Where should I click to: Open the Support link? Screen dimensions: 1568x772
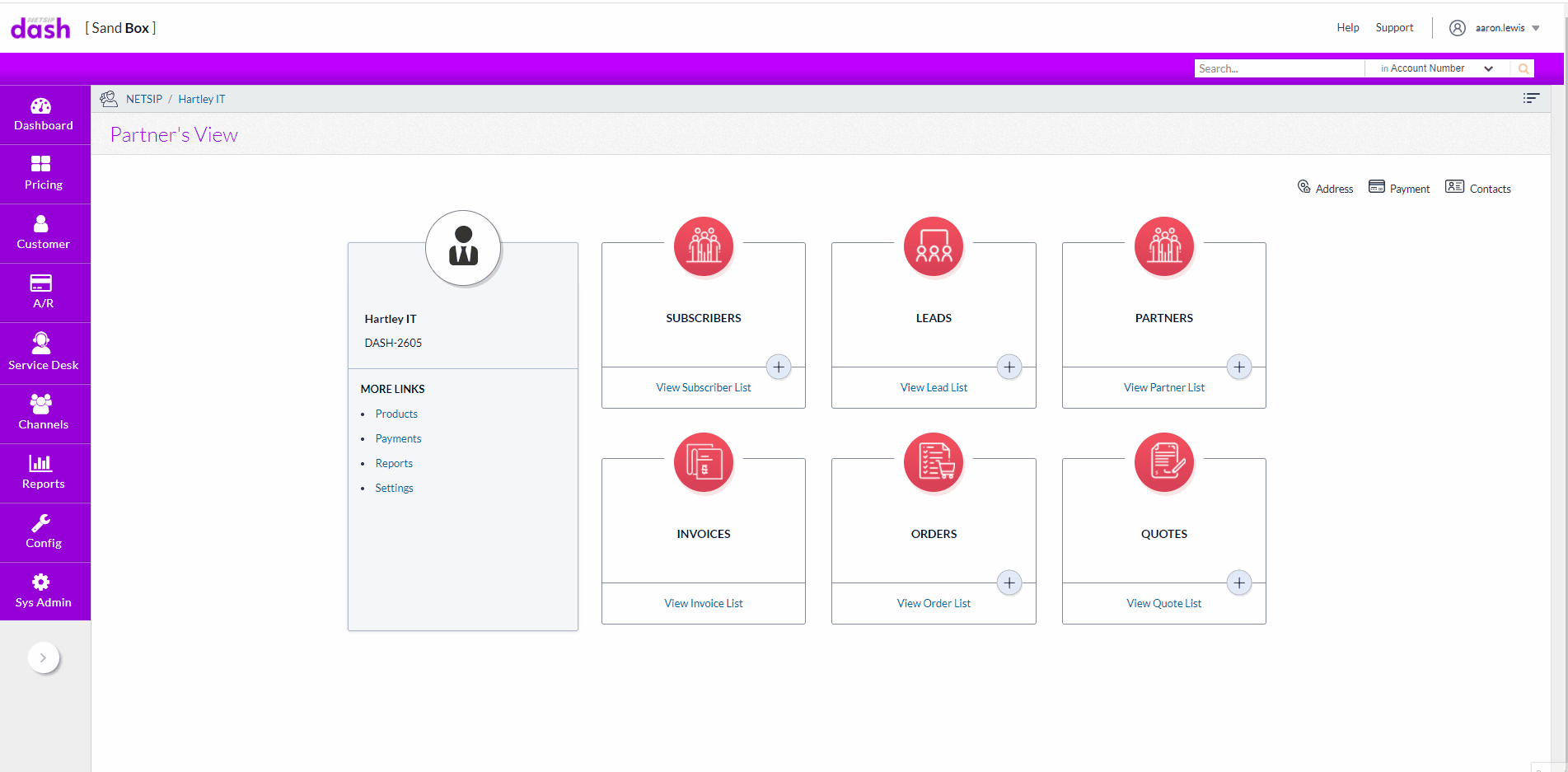[x=1394, y=28]
